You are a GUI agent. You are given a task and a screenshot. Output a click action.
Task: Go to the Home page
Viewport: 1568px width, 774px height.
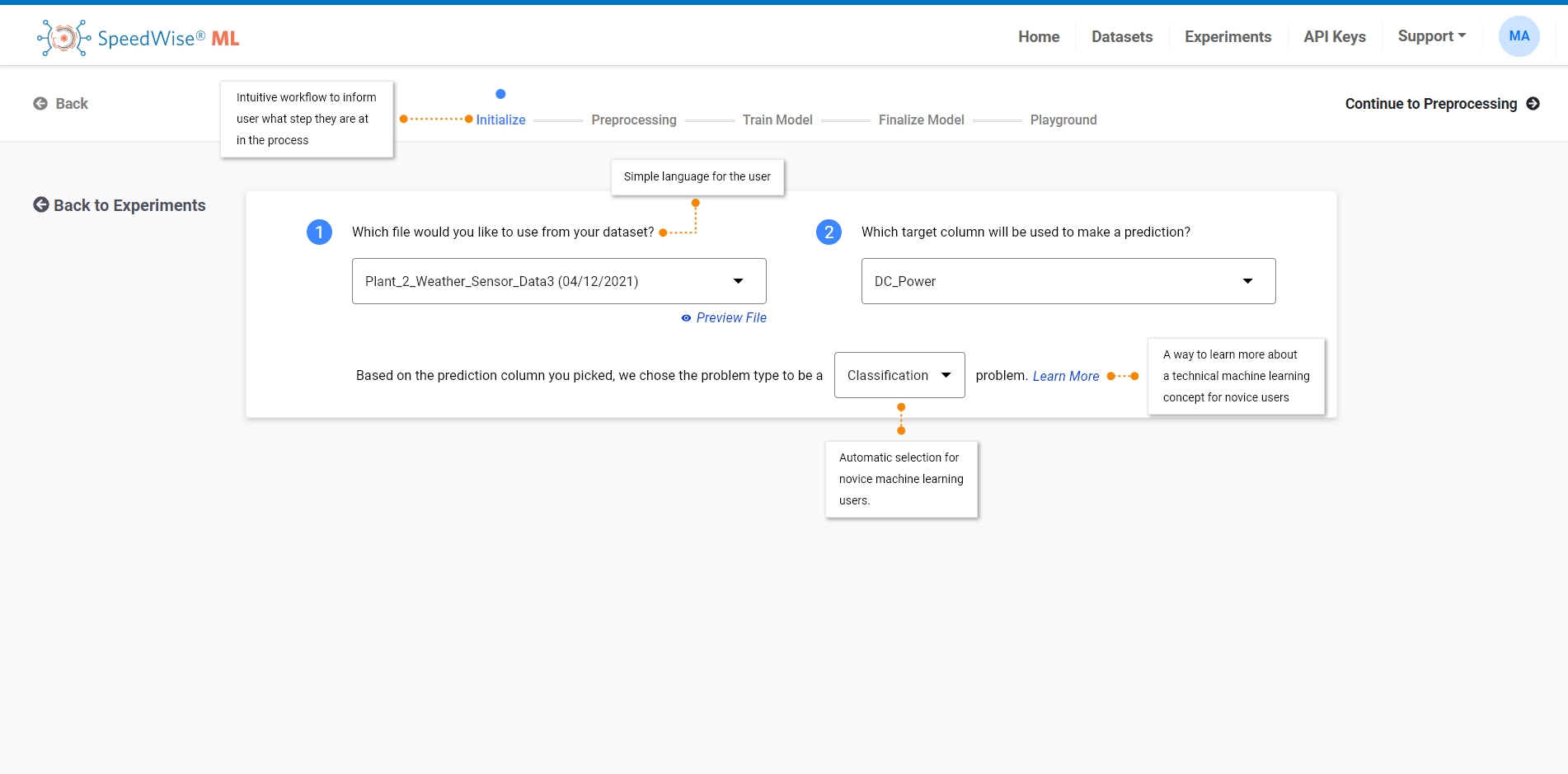tap(1038, 37)
